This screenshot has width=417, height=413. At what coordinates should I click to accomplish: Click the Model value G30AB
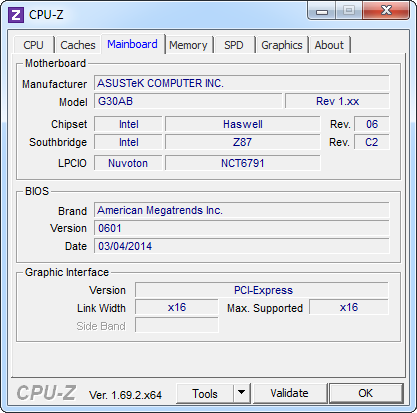[x=188, y=101]
